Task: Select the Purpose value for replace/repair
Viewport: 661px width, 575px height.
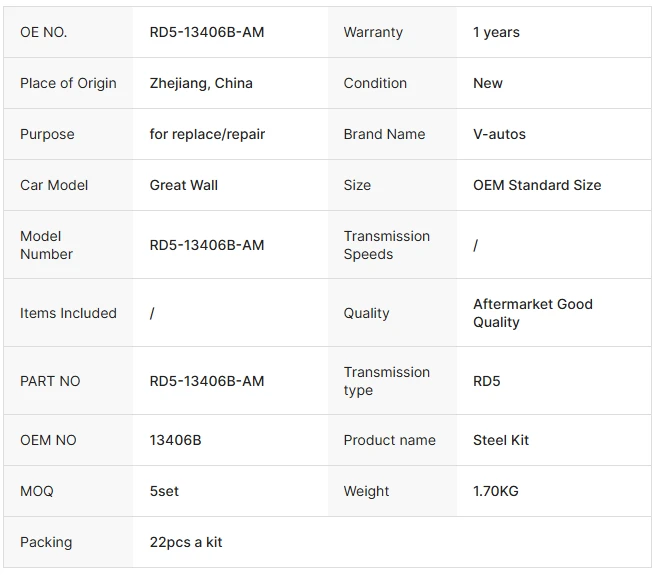Action: click(207, 134)
